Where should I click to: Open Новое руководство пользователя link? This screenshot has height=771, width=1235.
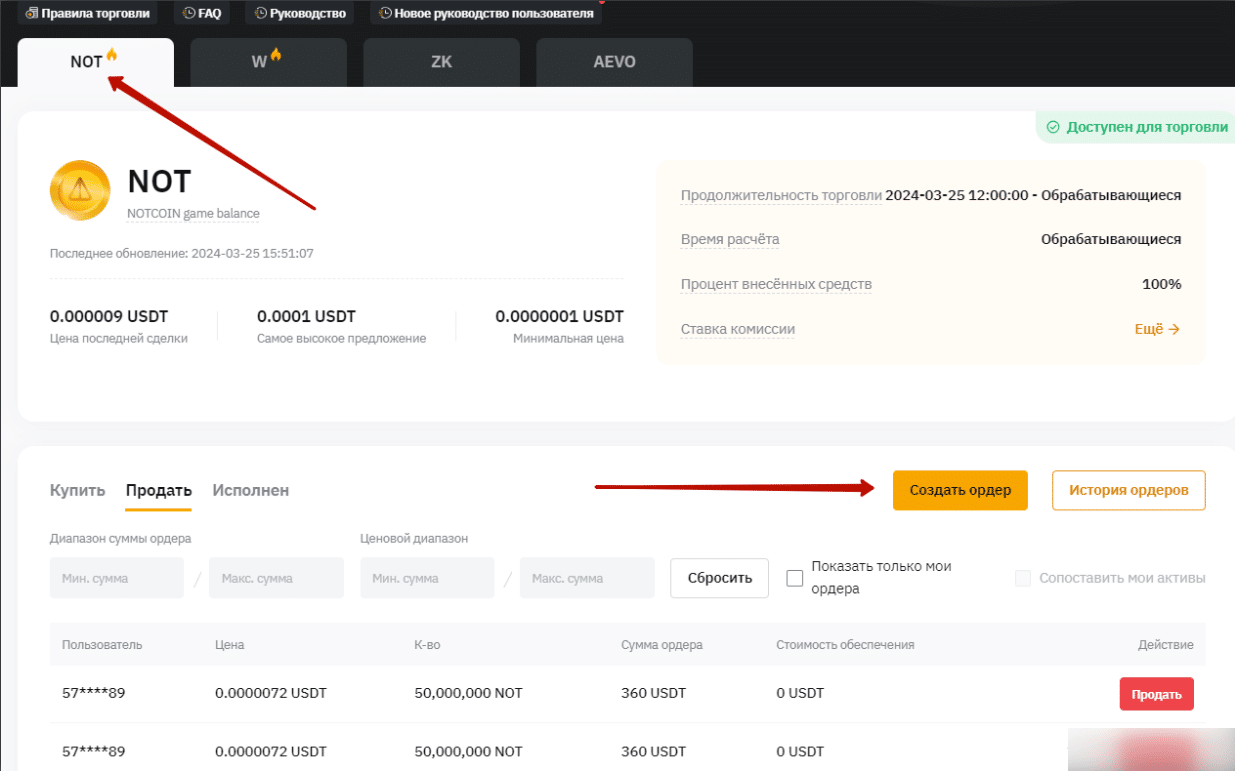tap(486, 13)
